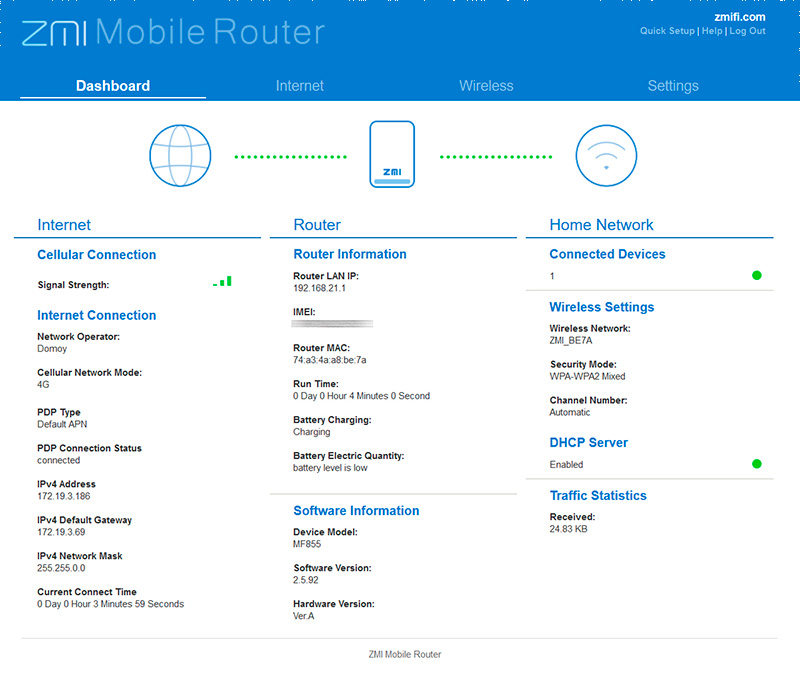The width and height of the screenshot is (800, 674).
Task: Switch to the Internet tab
Action: pos(300,86)
